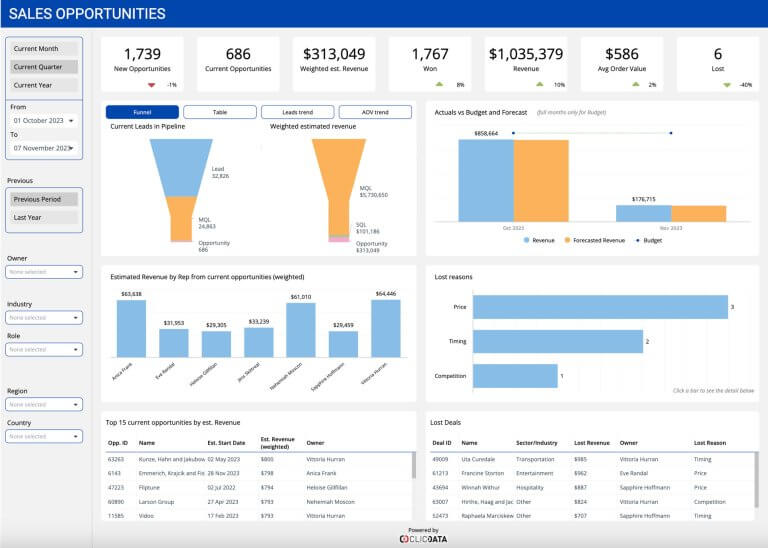Select Last Year as comparison period
The width and height of the screenshot is (768, 548).
click(x=43, y=217)
